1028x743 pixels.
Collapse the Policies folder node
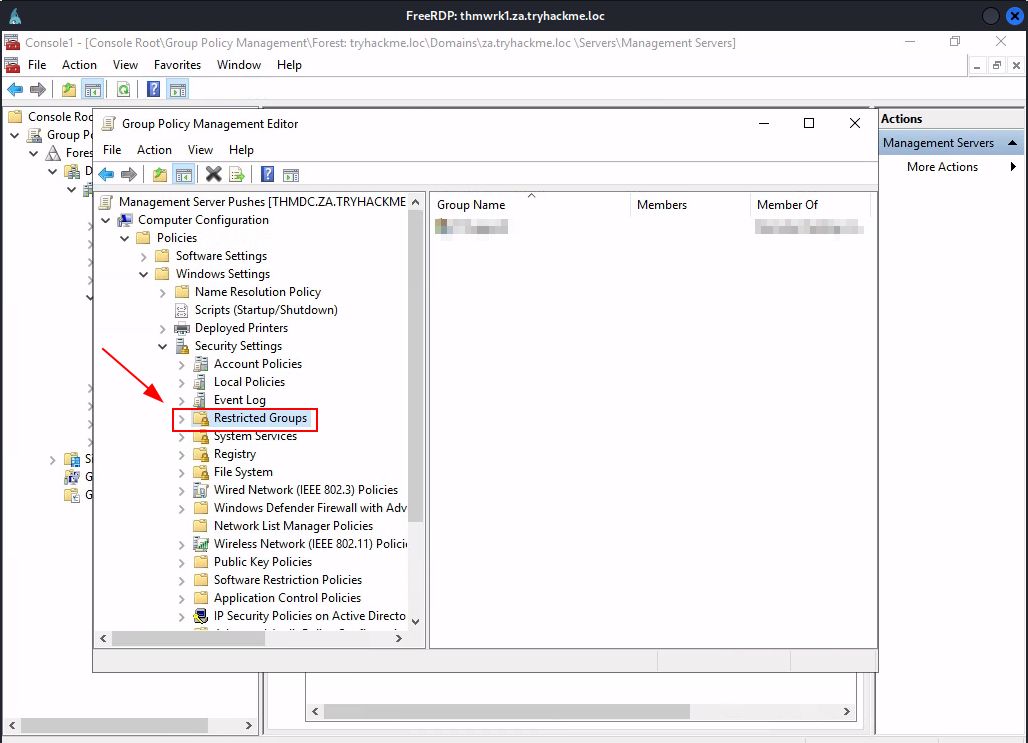(x=125, y=238)
